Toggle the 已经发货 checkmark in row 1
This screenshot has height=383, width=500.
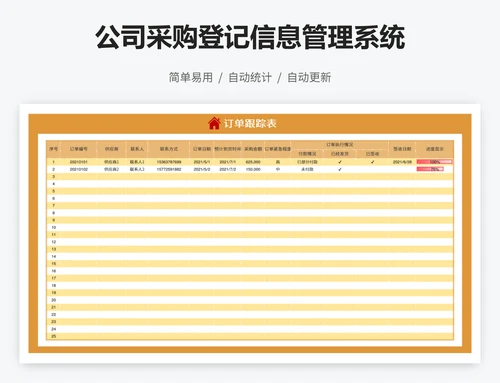(x=340, y=162)
